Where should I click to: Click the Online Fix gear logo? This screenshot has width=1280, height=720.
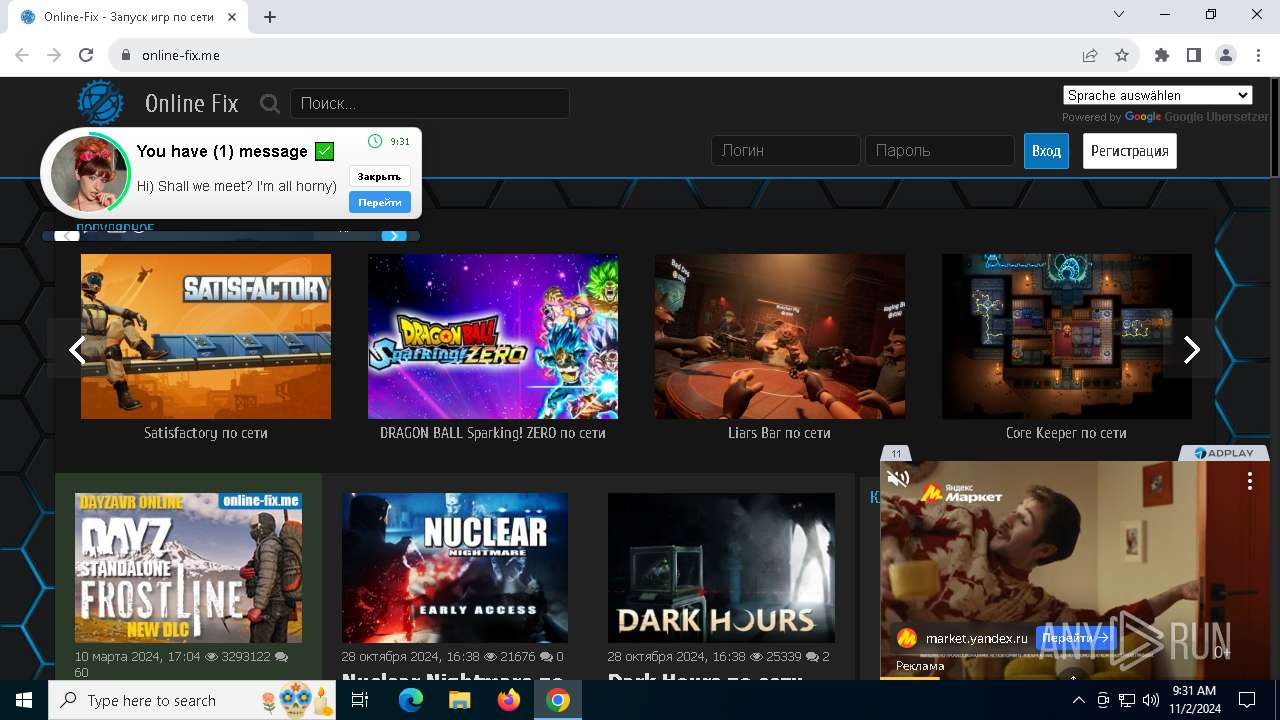100,103
